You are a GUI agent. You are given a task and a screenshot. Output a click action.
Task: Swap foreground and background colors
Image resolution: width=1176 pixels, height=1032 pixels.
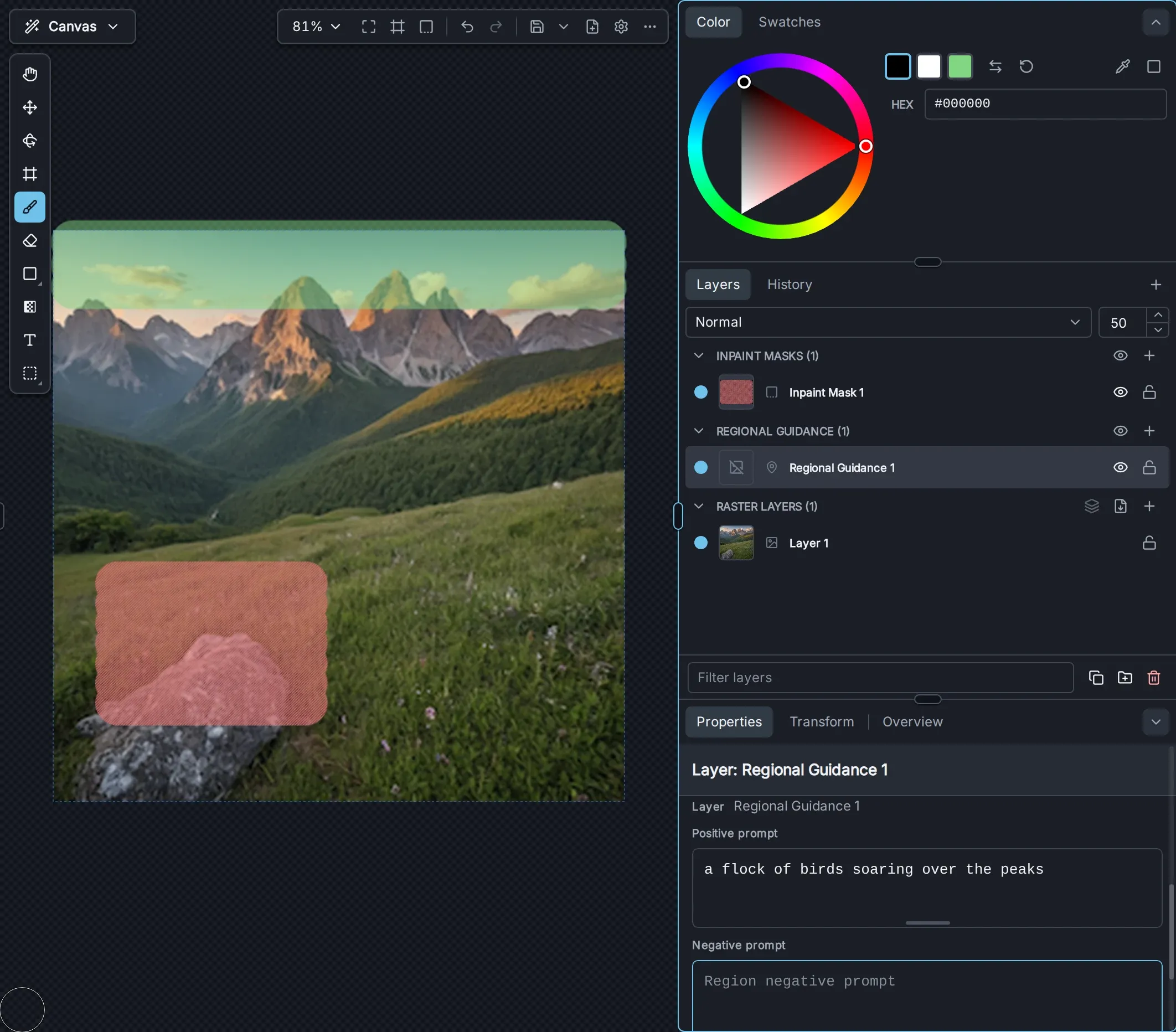tap(996, 67)
